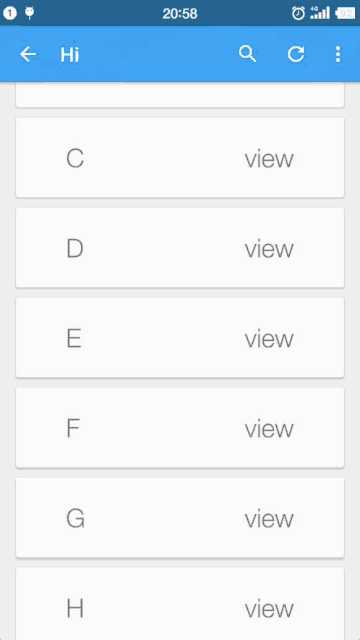
Task: Tap the alarm clock status icon
Action: pos(298,13)
